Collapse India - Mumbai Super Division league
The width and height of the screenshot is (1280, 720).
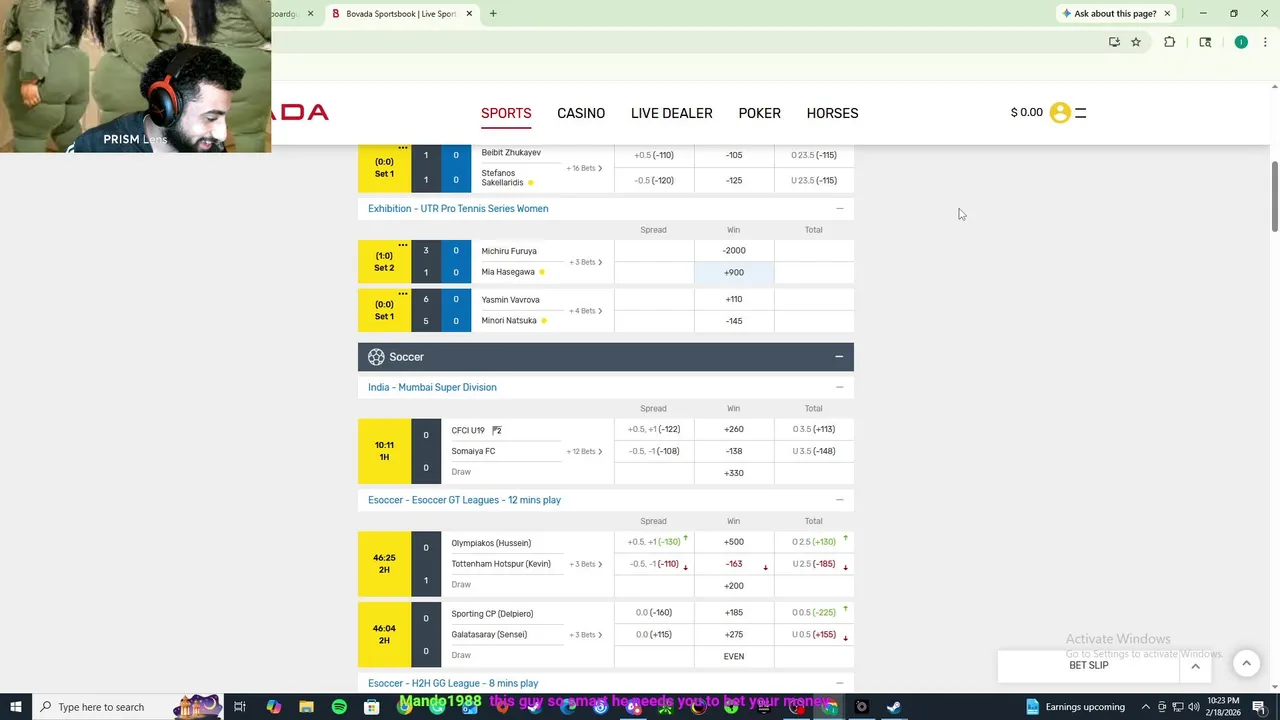(839, 388)
